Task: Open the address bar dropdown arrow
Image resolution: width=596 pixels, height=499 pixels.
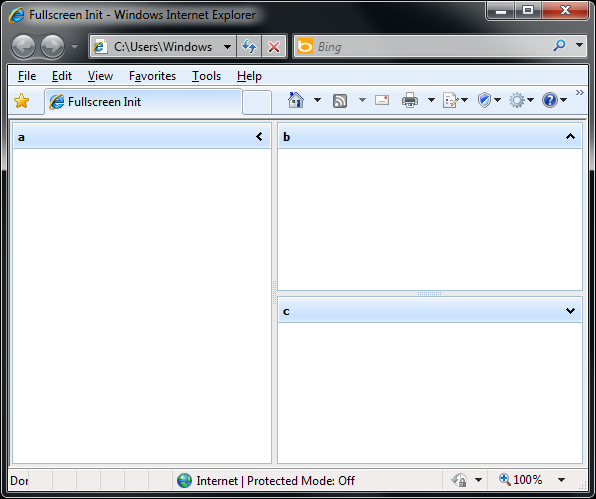Action: tap(227, 47)
